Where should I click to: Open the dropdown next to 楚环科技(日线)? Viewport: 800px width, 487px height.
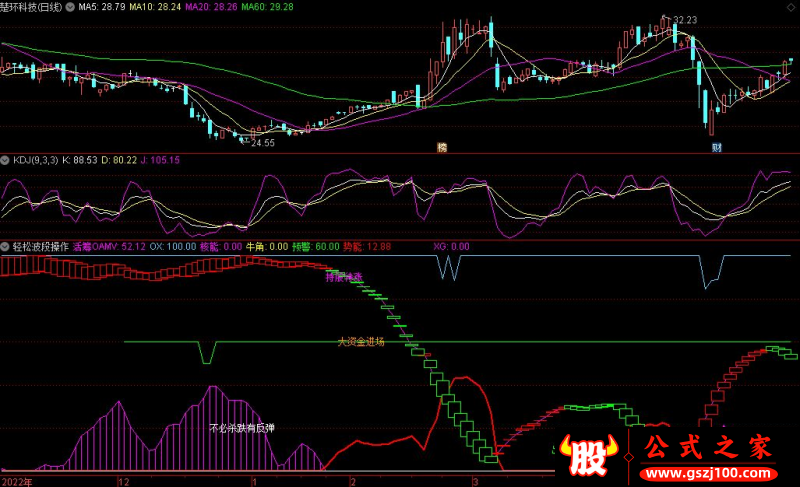click(x=70, y=7)
